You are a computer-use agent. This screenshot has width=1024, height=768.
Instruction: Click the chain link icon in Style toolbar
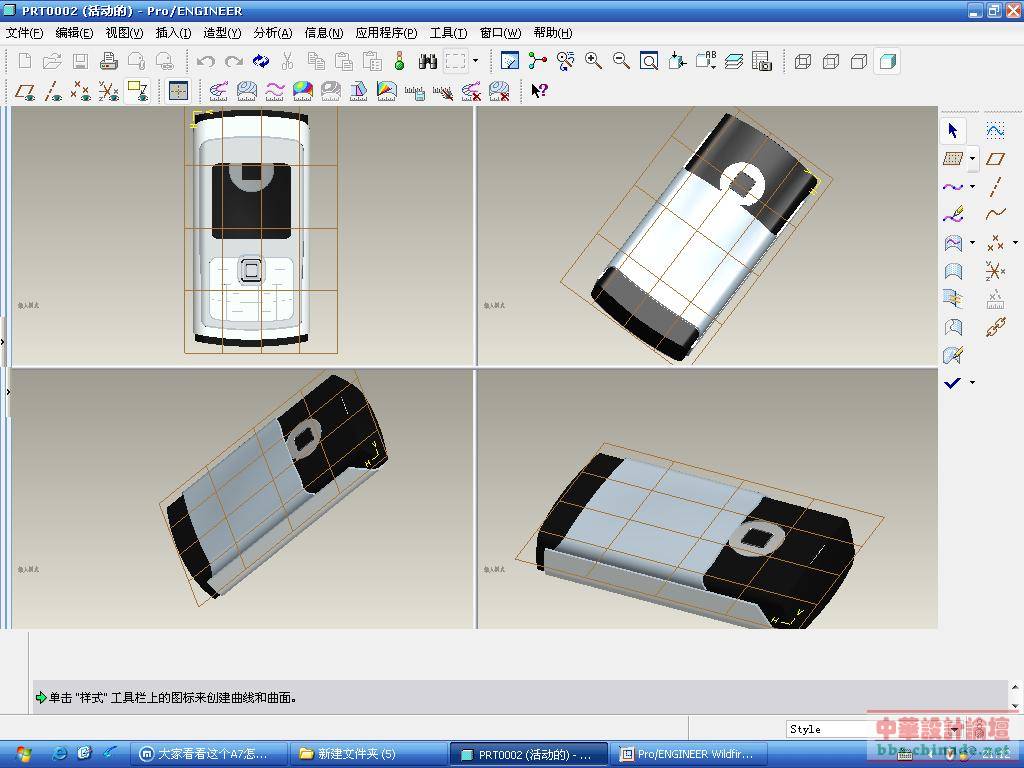[x=995, y=327]
